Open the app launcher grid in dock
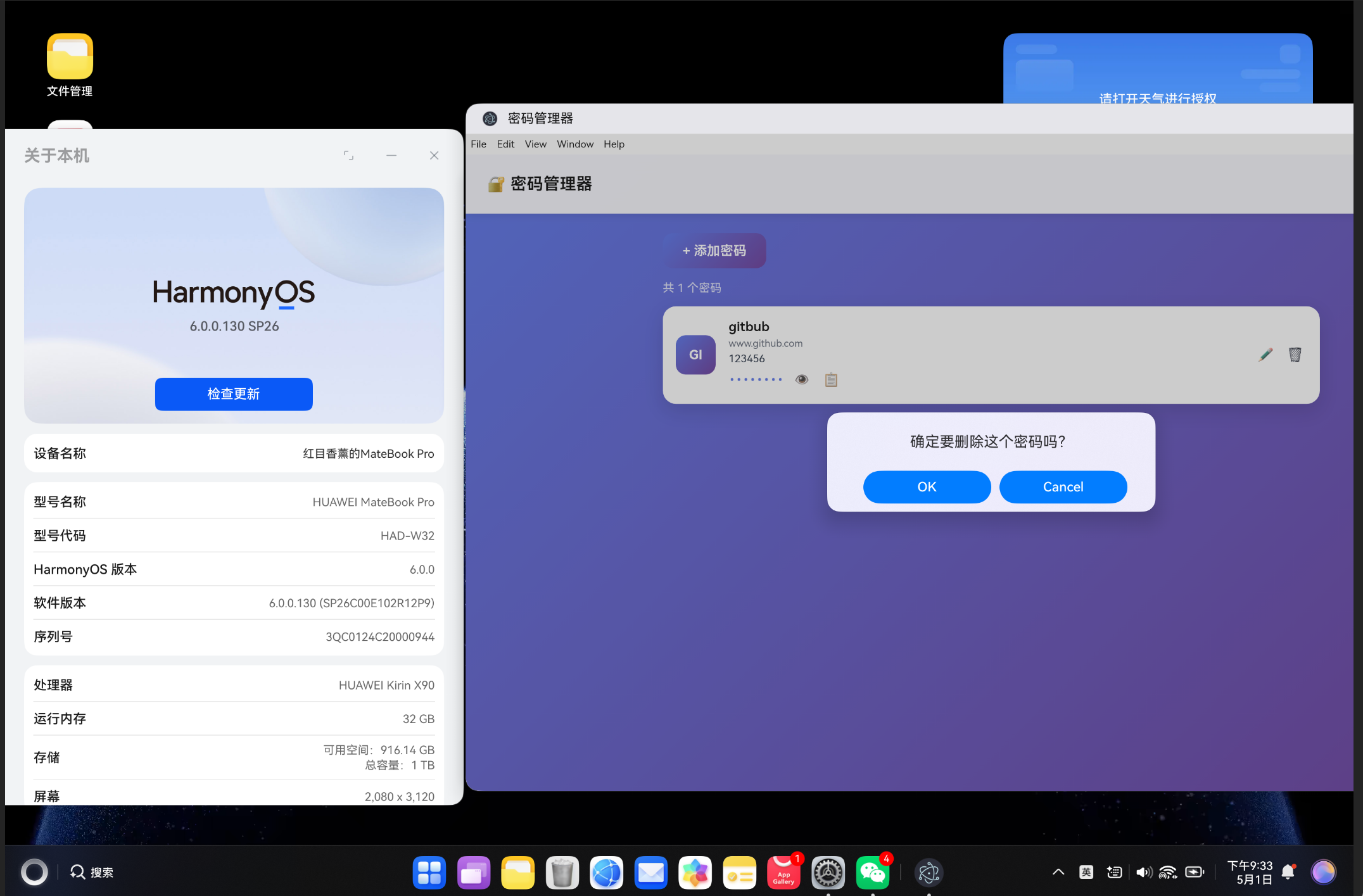This screenshot has height=896, width=1363. click(x=429, y=873)
